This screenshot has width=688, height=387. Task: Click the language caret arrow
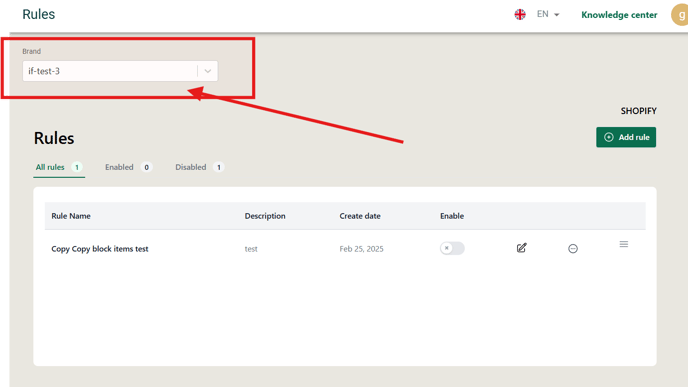pos(556,15)
